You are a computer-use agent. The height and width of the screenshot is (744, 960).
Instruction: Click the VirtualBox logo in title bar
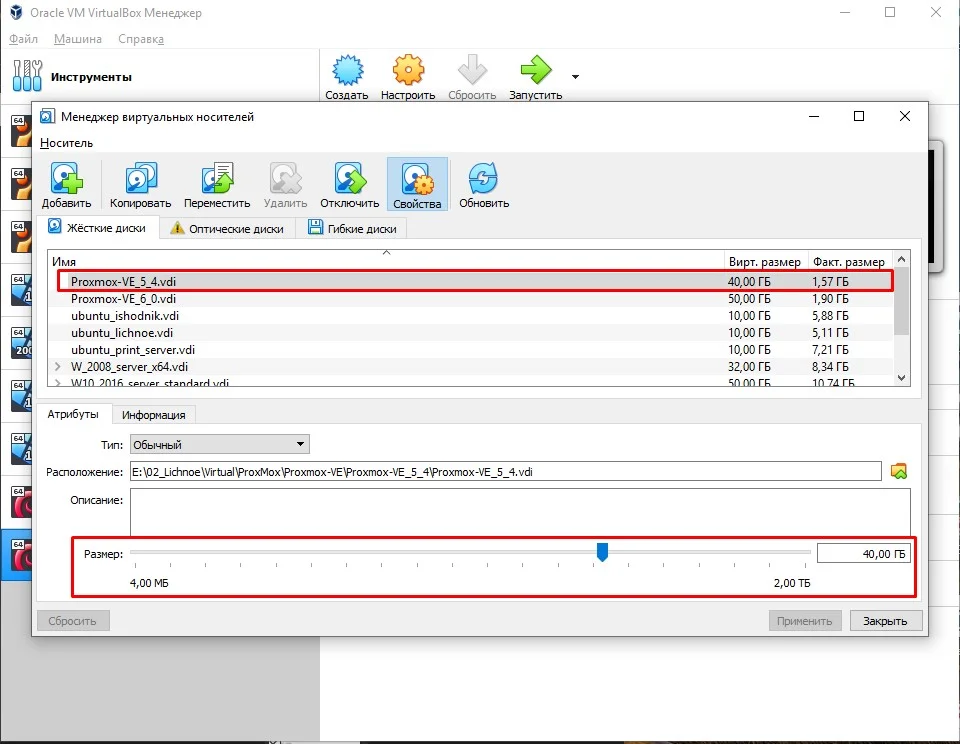(x=17, y=12)
